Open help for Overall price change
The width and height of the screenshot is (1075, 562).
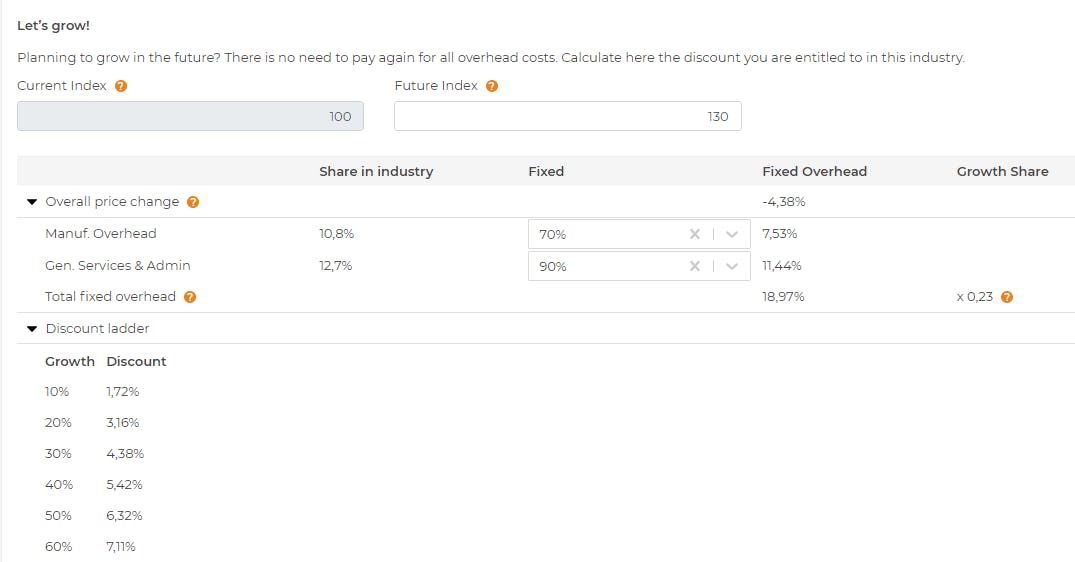coord(193,202)
